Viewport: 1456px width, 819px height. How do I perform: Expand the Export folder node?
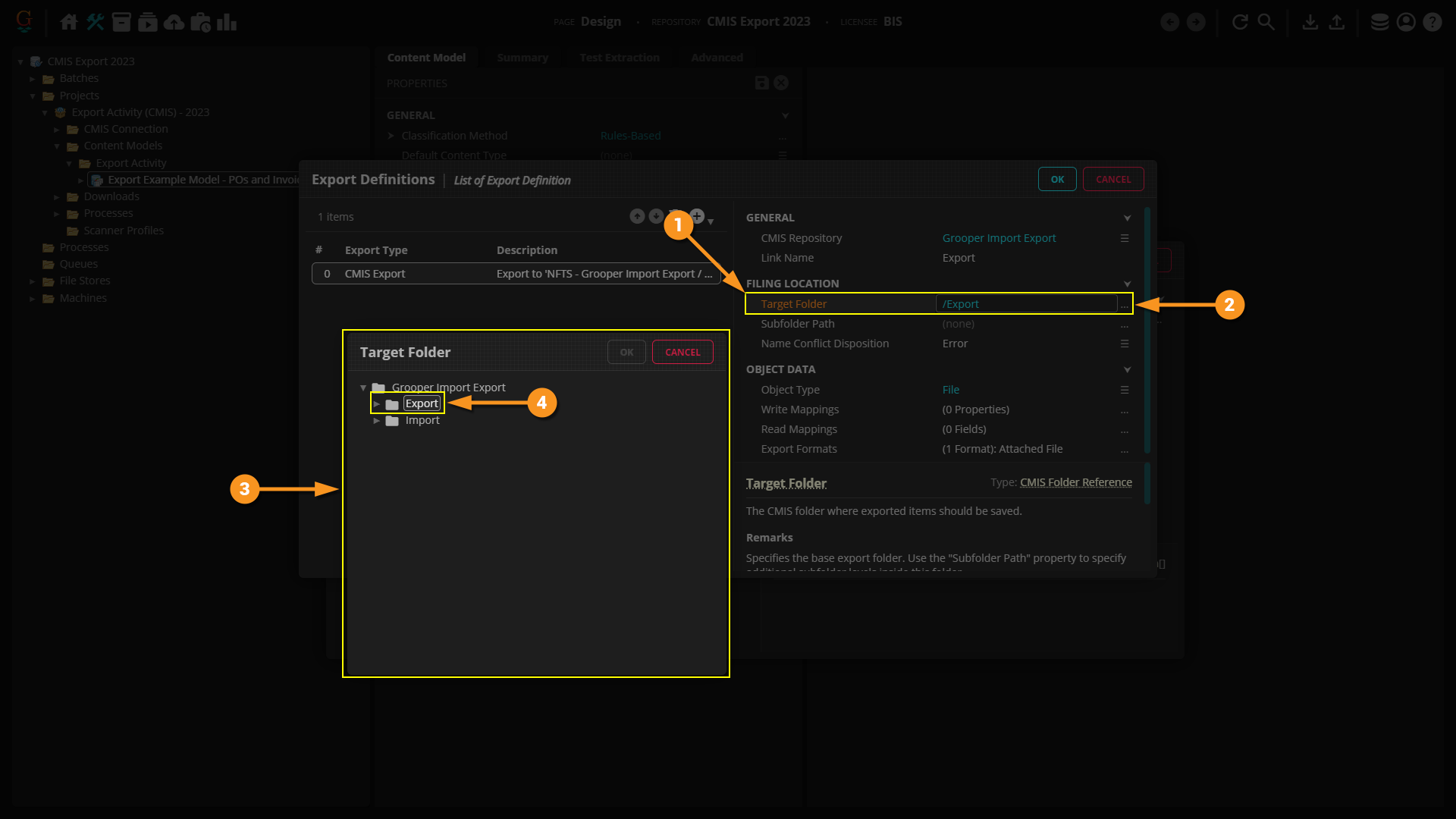click(x=376, y=404)
